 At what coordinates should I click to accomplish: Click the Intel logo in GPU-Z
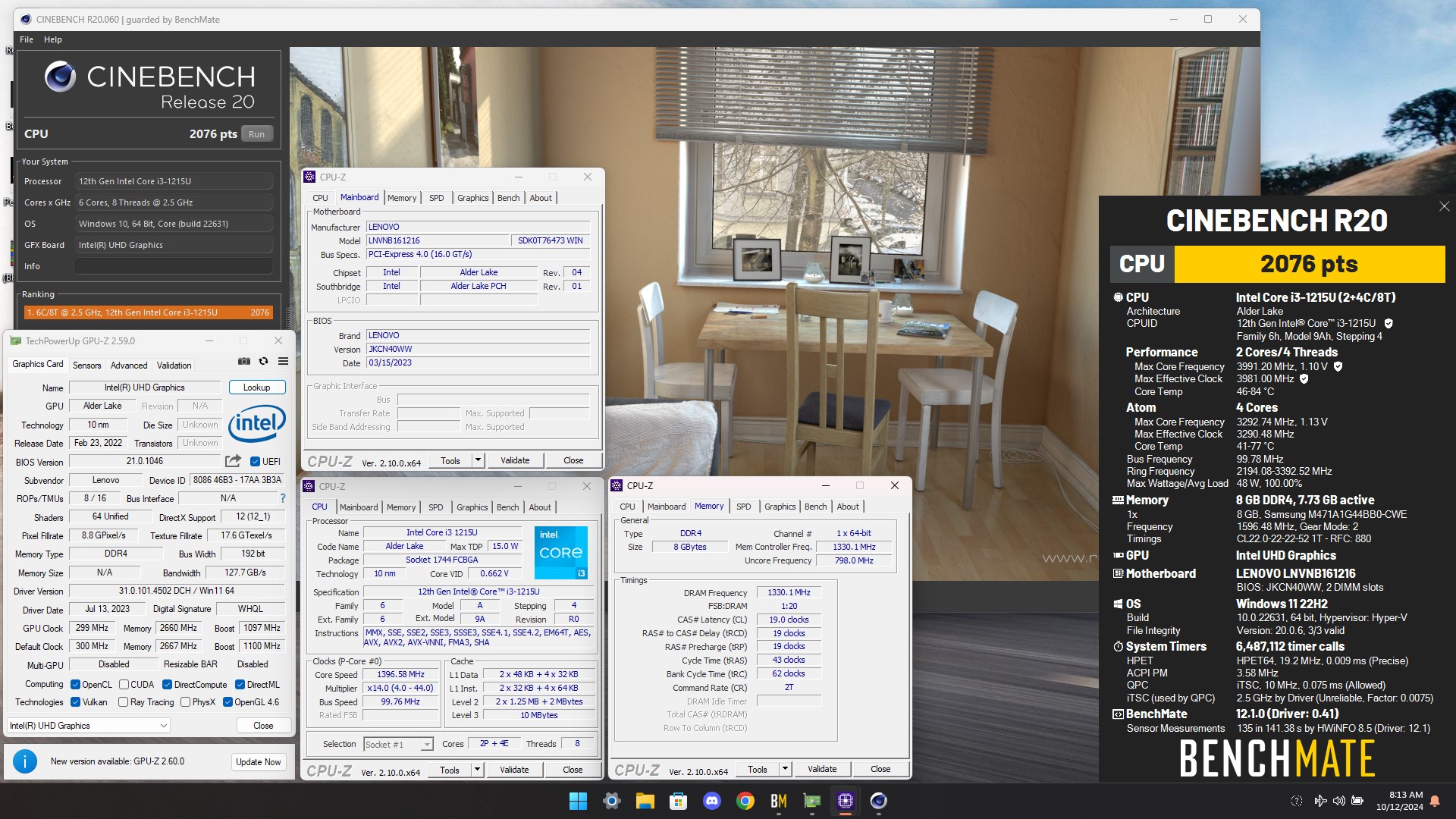[257, 423]
